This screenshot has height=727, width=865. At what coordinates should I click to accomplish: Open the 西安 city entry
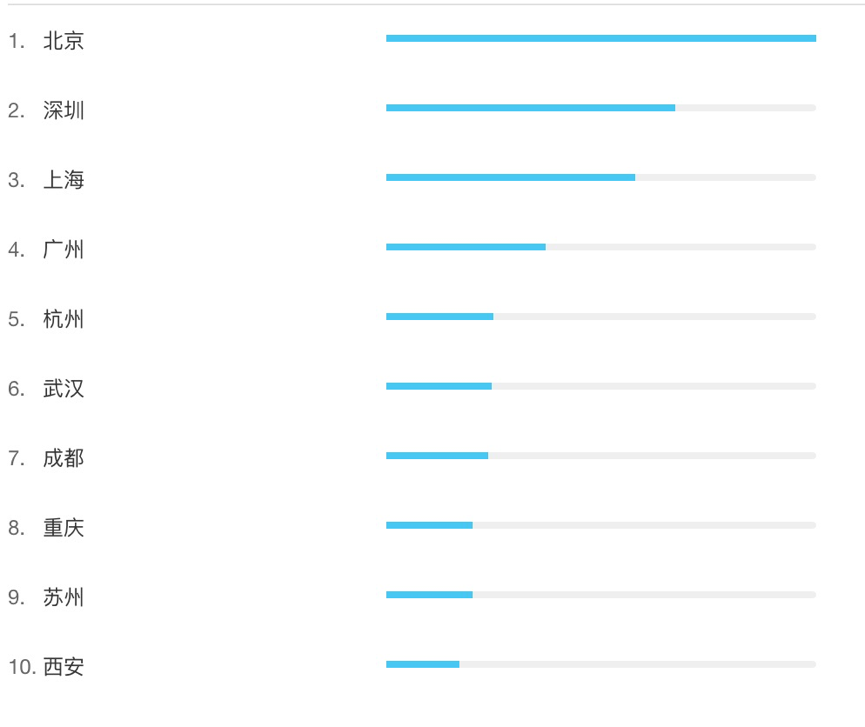click(64, 666)
